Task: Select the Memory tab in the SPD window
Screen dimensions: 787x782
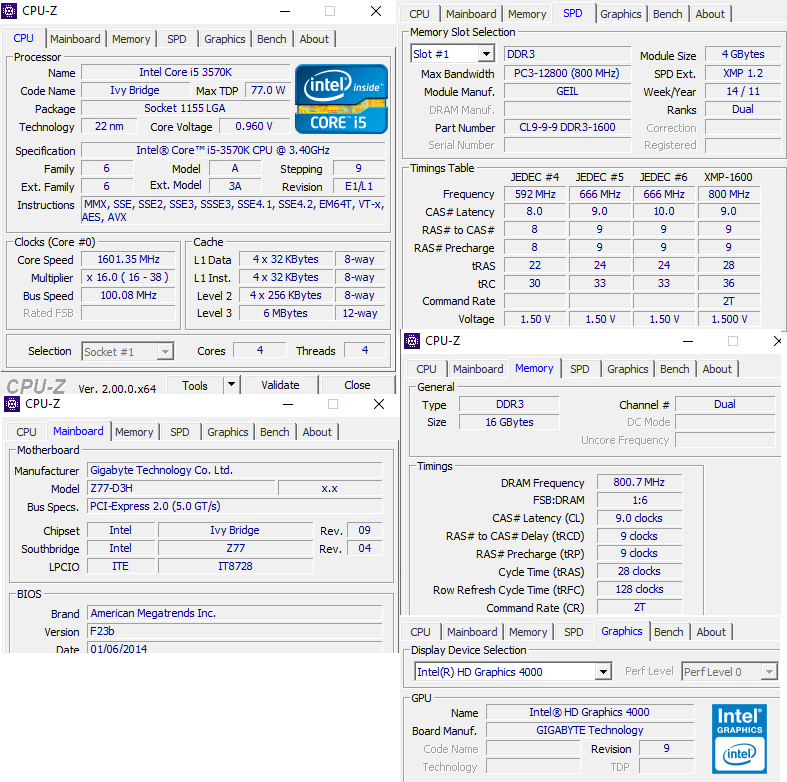Action: pos(527,14)
